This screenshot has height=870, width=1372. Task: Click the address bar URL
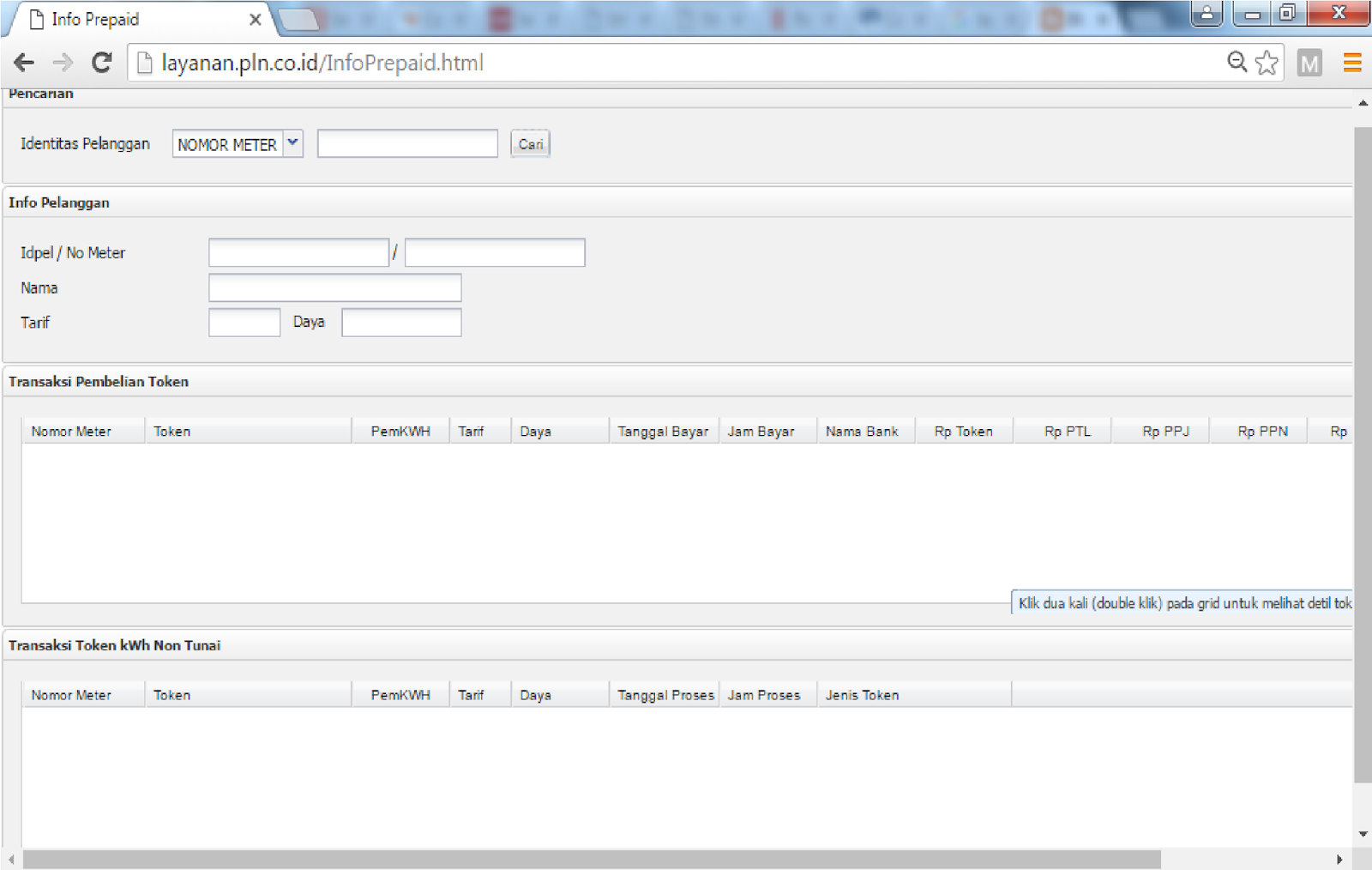(x=322, y=63)
